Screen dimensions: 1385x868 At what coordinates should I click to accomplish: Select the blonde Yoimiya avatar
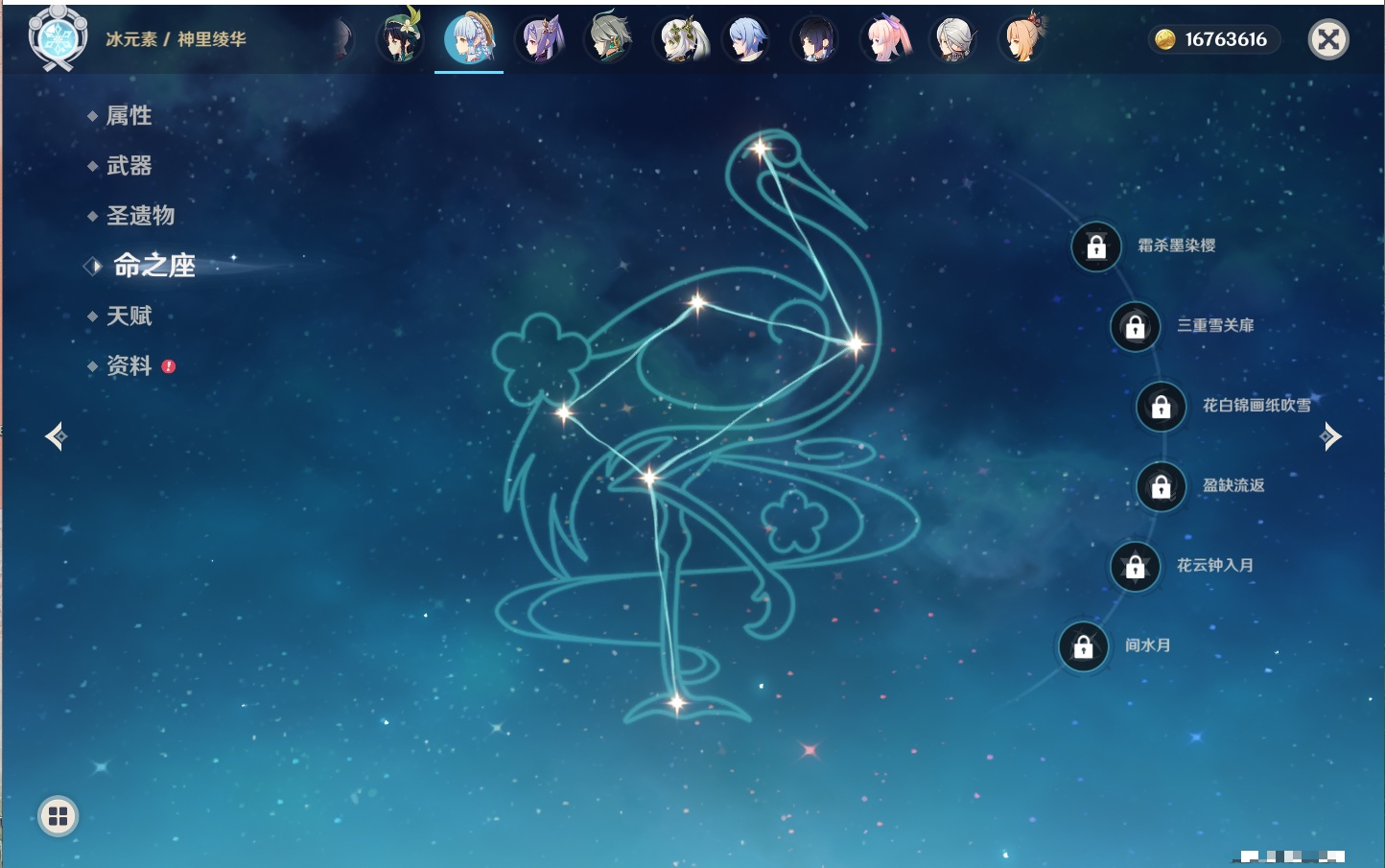point(1022,39)
